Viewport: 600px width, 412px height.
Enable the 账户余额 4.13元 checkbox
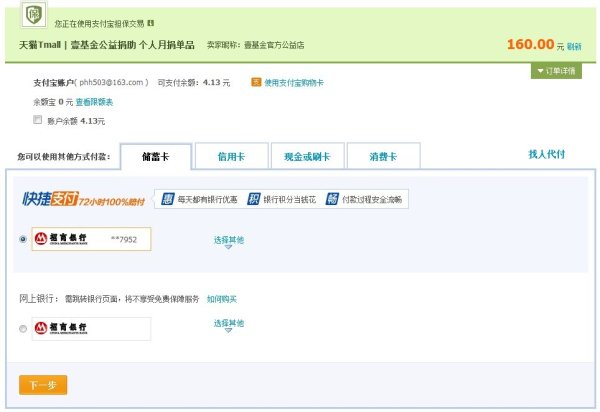click(38, 120)
